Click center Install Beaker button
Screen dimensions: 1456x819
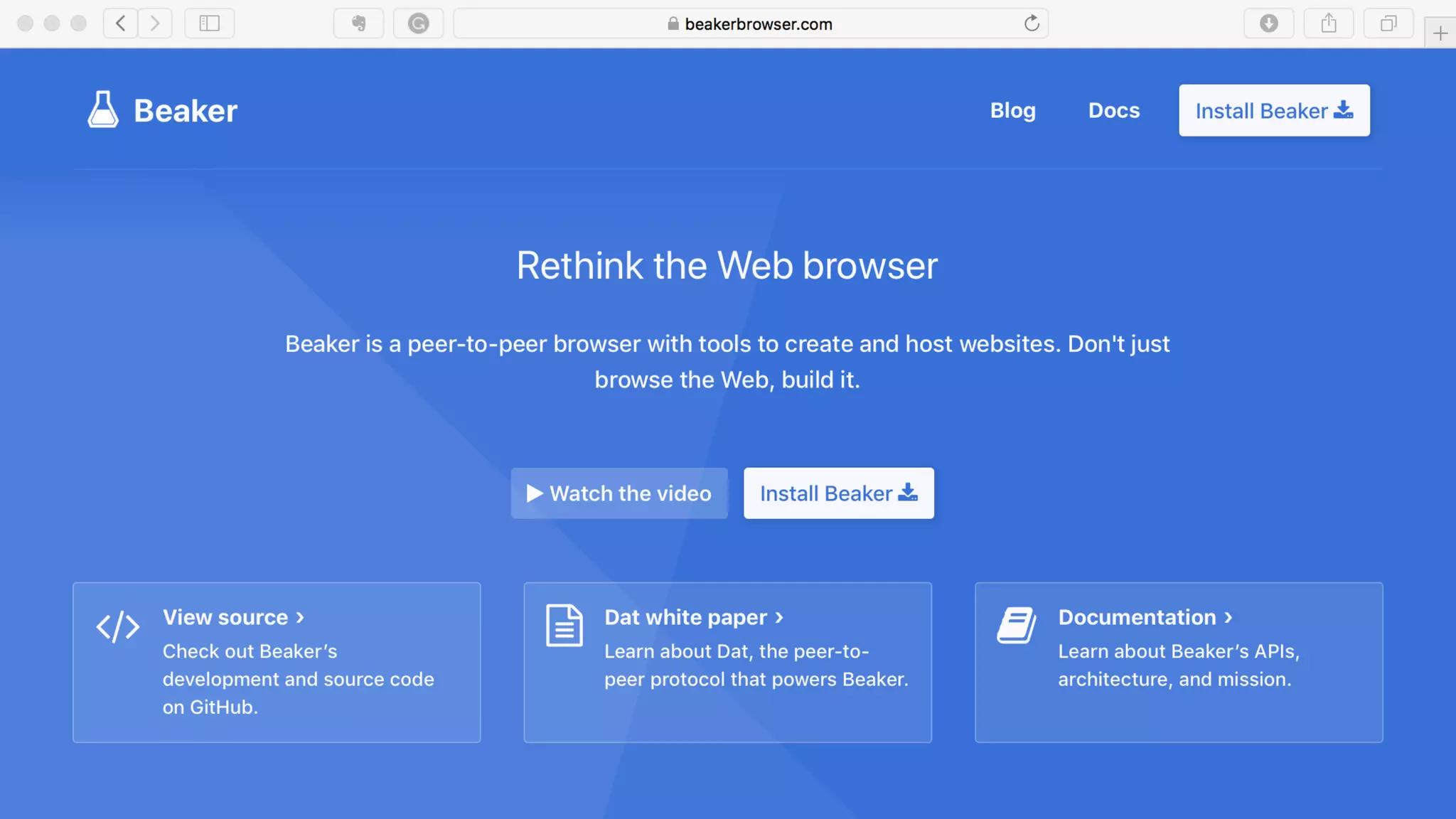click(838, 493)
